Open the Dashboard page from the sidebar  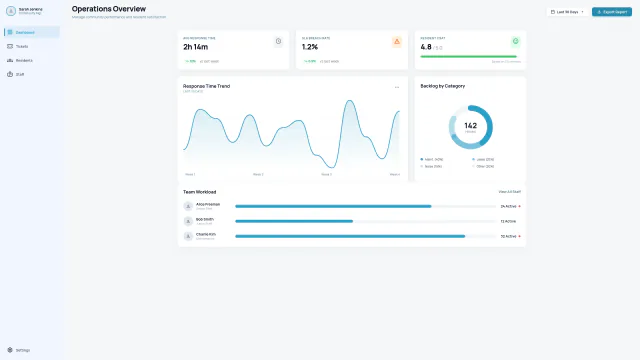[x=32, y=32]
